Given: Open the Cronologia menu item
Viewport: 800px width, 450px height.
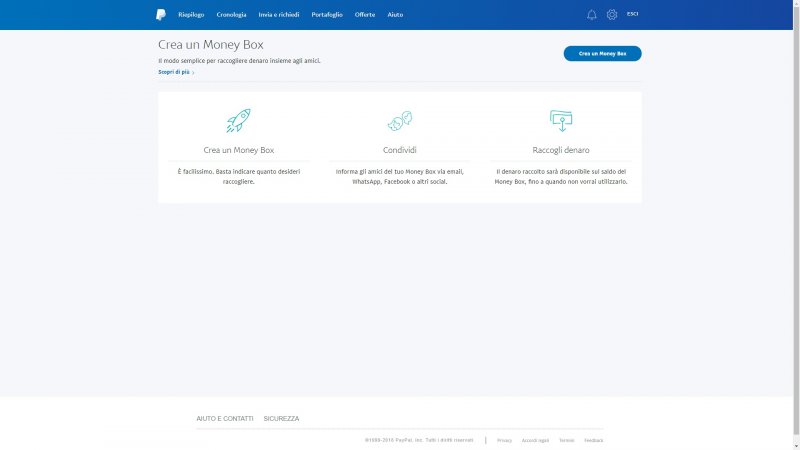Looking at the screenshot, I should pos(231,15).
